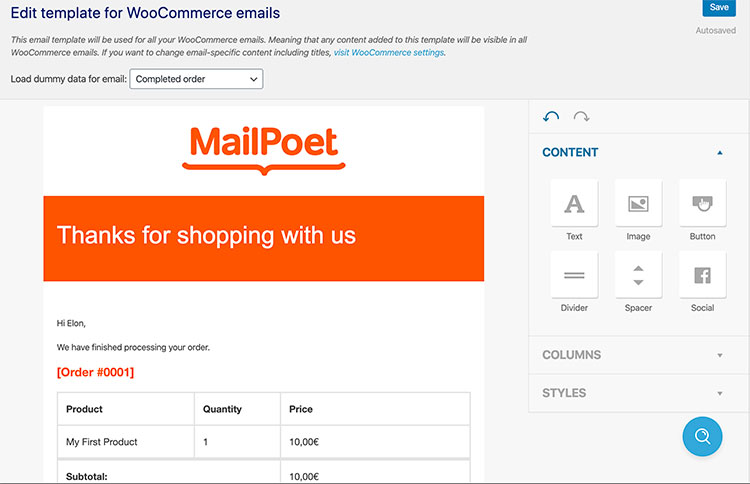Click the undo arrow icon
Viewport: 750px width, 484px height.
coord(551,117)
